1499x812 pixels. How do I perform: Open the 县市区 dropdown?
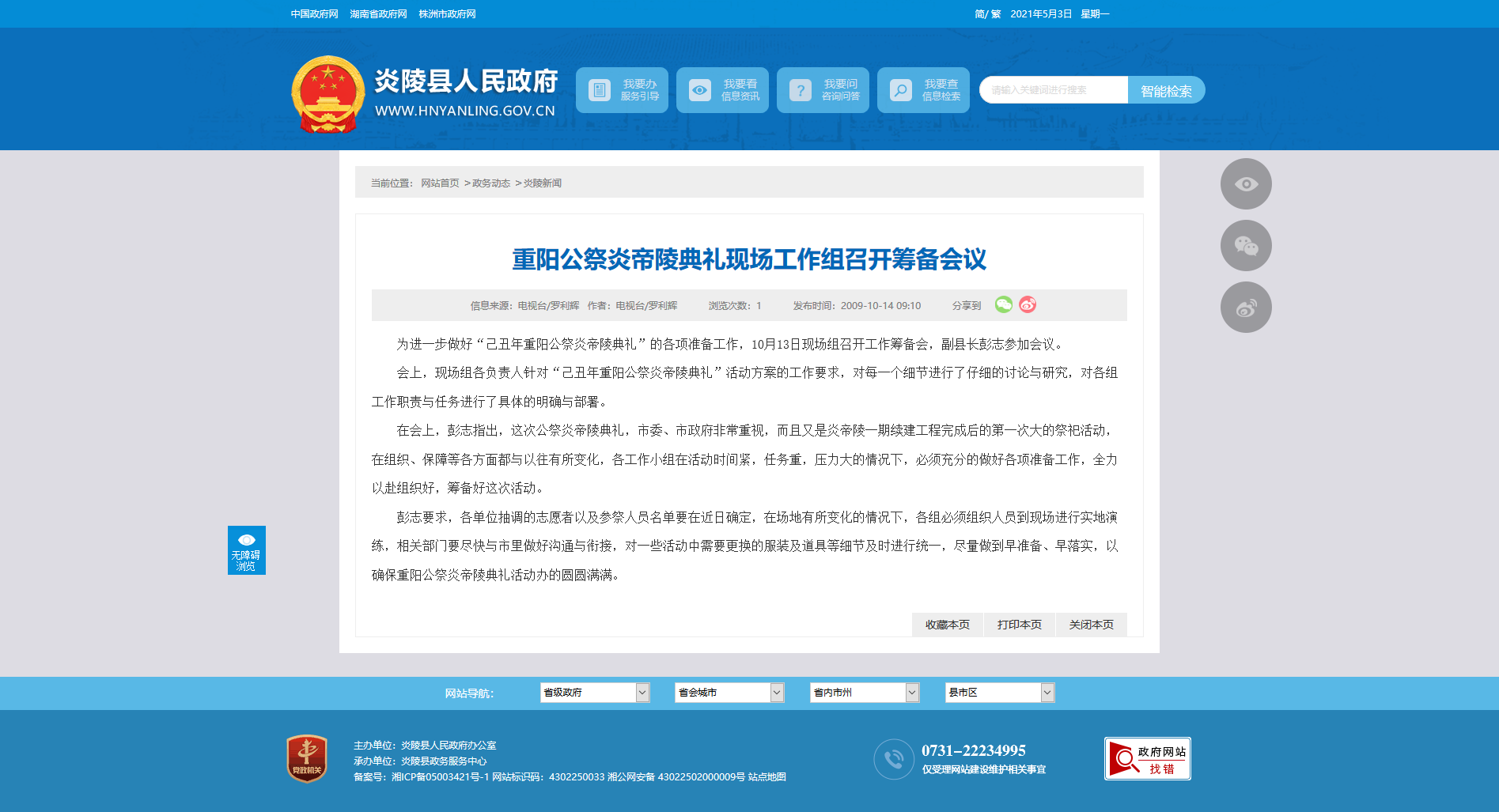point(999,693)
